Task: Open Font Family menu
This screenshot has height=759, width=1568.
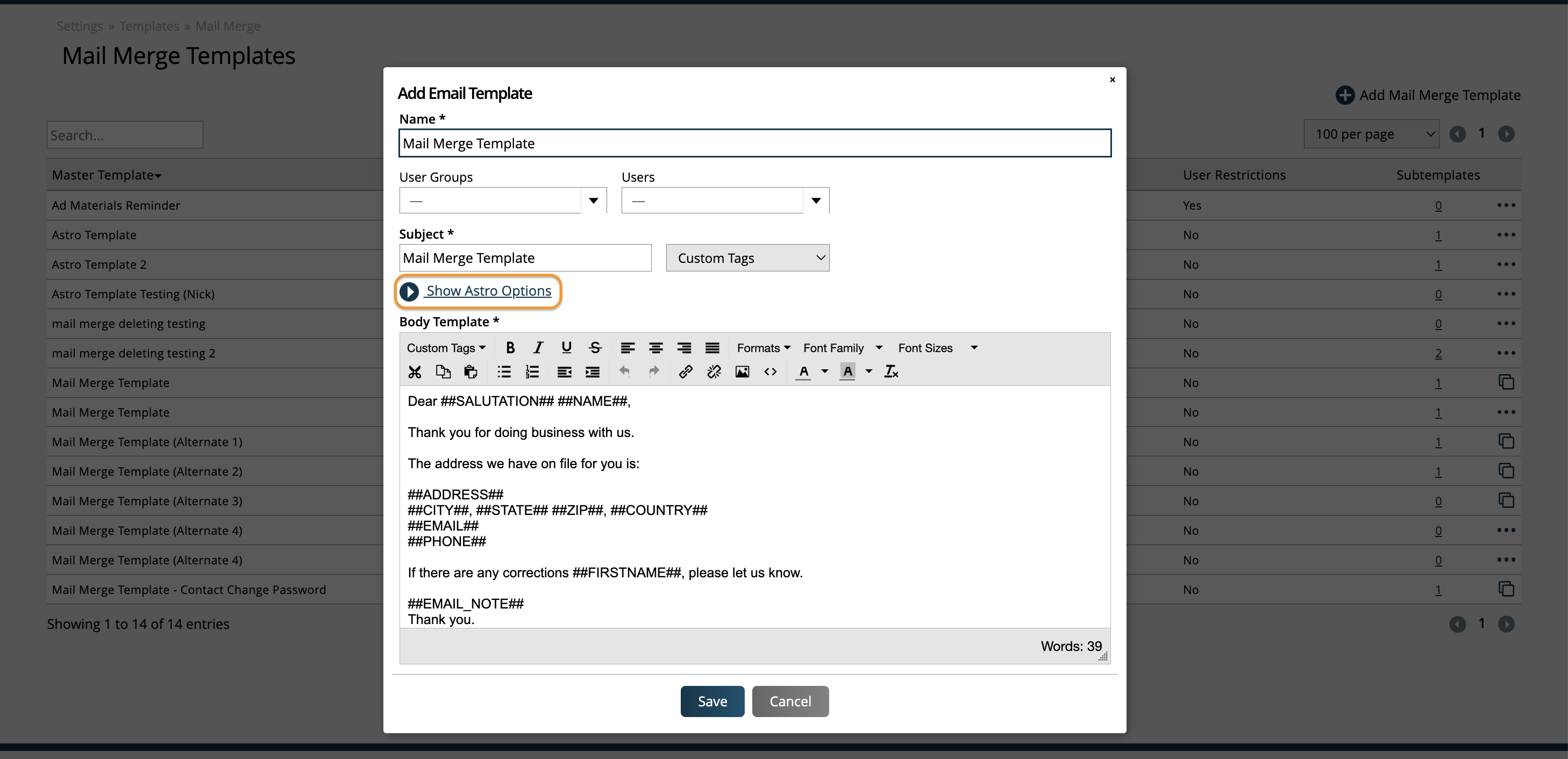Action: pyautogui.click(x=843, y=348)
